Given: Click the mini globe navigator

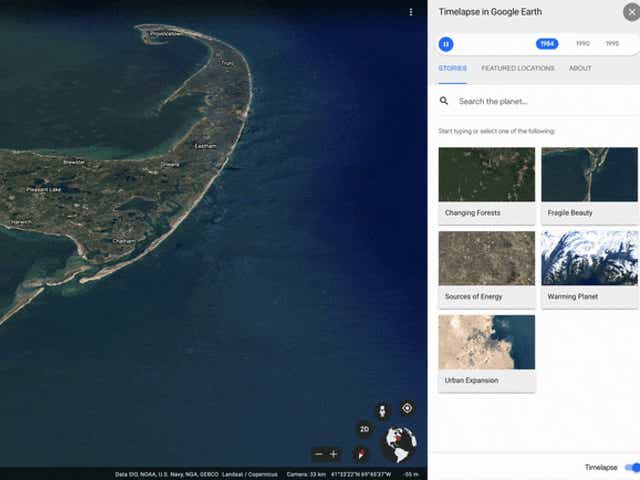Looking at the screenshot, I should pyautogui.click(x=399, y=444).
